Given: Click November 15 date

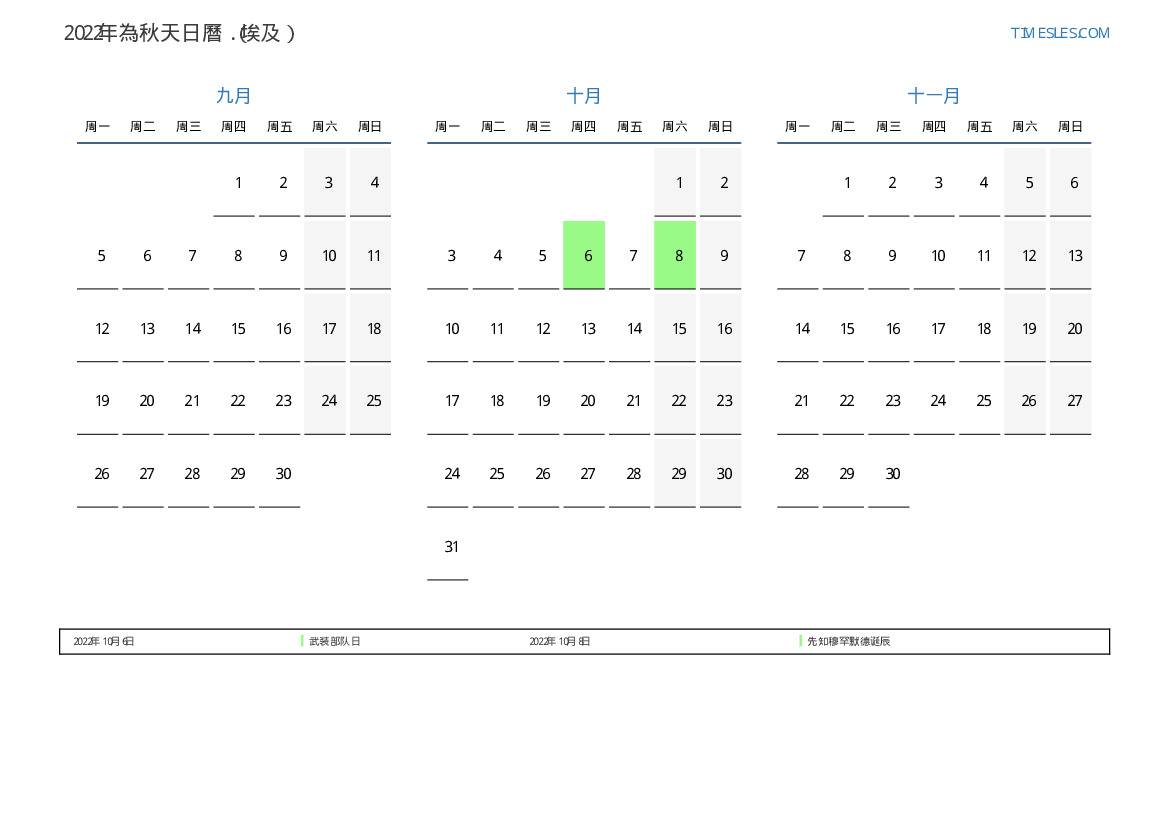Looking at the screenshot, I should tap(847, 329).
